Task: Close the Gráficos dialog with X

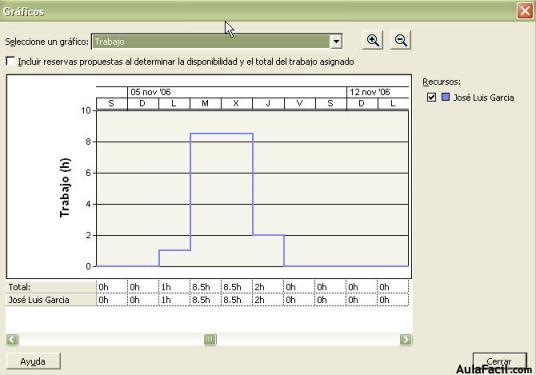Action: [525, 11]
